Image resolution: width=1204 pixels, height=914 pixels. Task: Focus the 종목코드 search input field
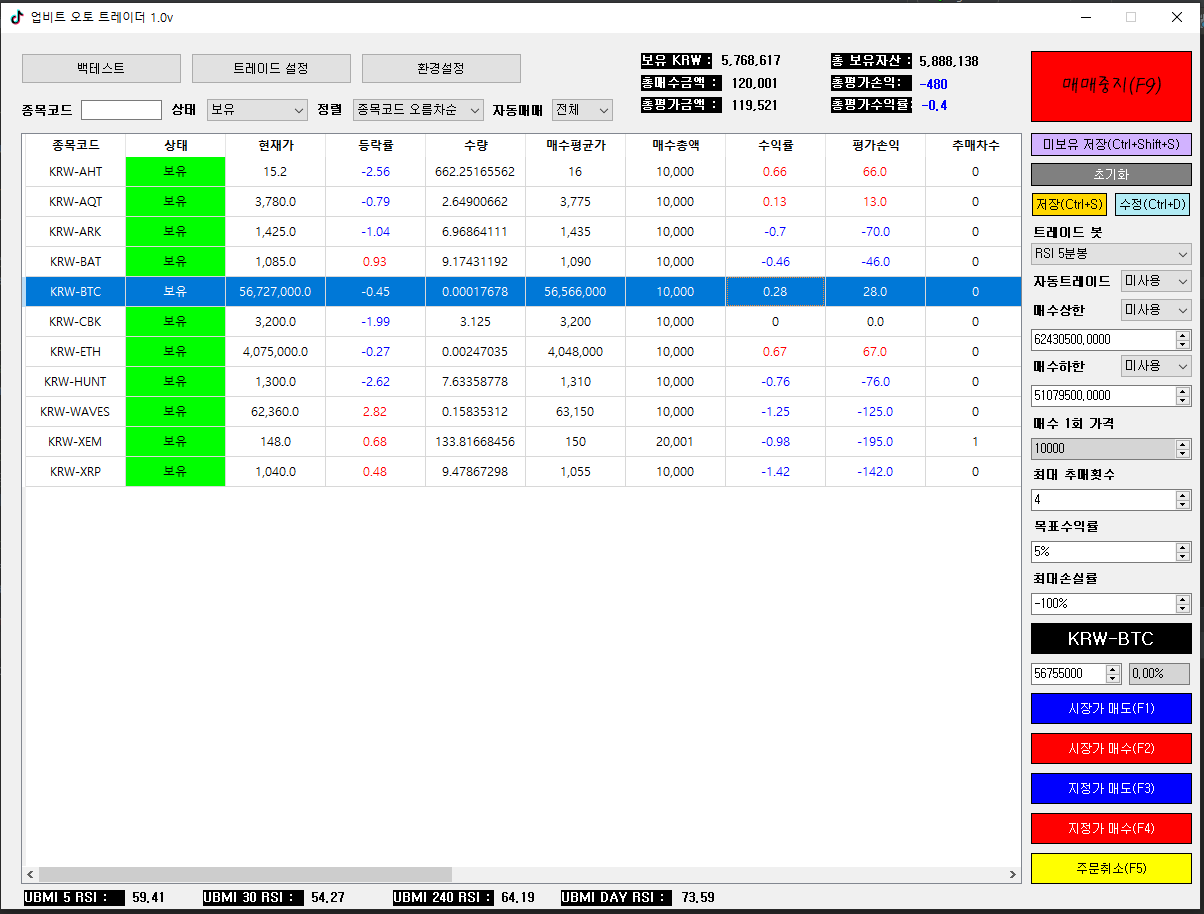121,110
